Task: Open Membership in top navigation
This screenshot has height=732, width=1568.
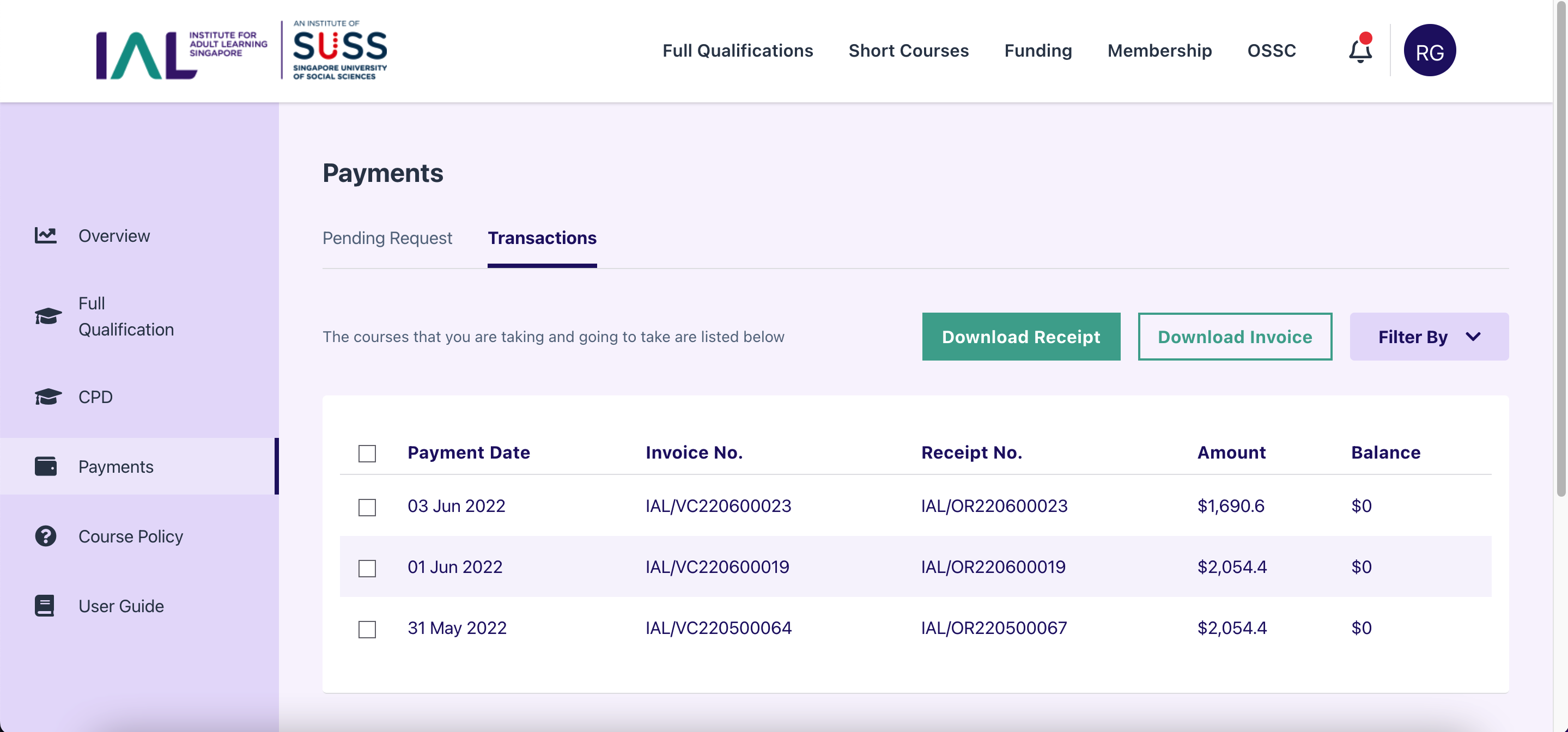Action: point(1159,51)
